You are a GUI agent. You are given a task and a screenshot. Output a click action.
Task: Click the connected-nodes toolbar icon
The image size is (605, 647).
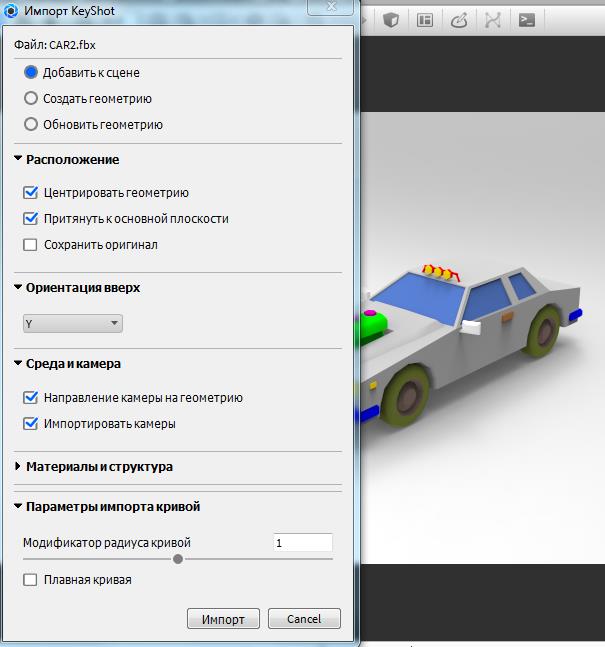pyautogui.click(x=493, y=19)
